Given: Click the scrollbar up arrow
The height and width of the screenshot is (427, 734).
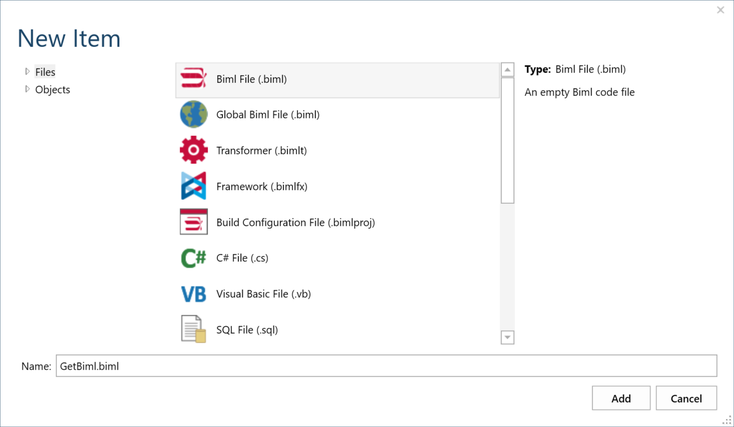Looking at the screenshot, I should [507, 70].
